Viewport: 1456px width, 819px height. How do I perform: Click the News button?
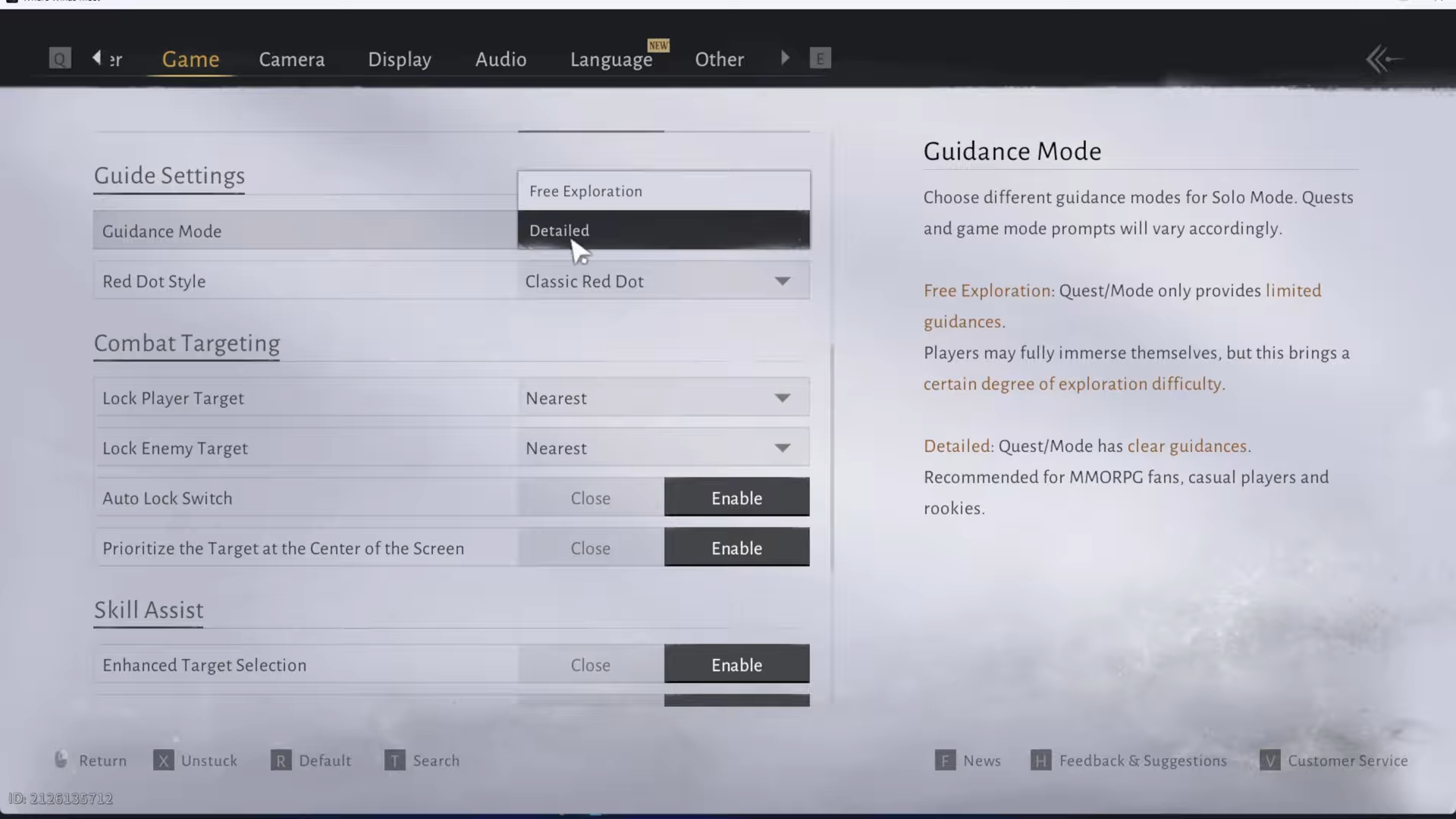pos(981,761)
